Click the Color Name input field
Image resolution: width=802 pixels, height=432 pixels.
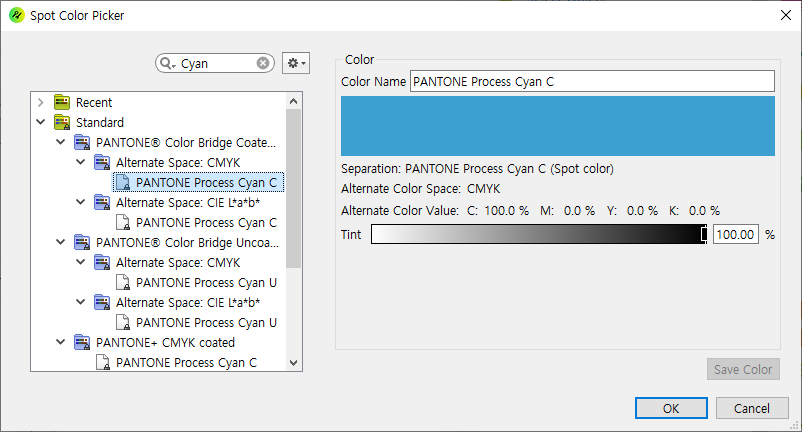(592, 81)
